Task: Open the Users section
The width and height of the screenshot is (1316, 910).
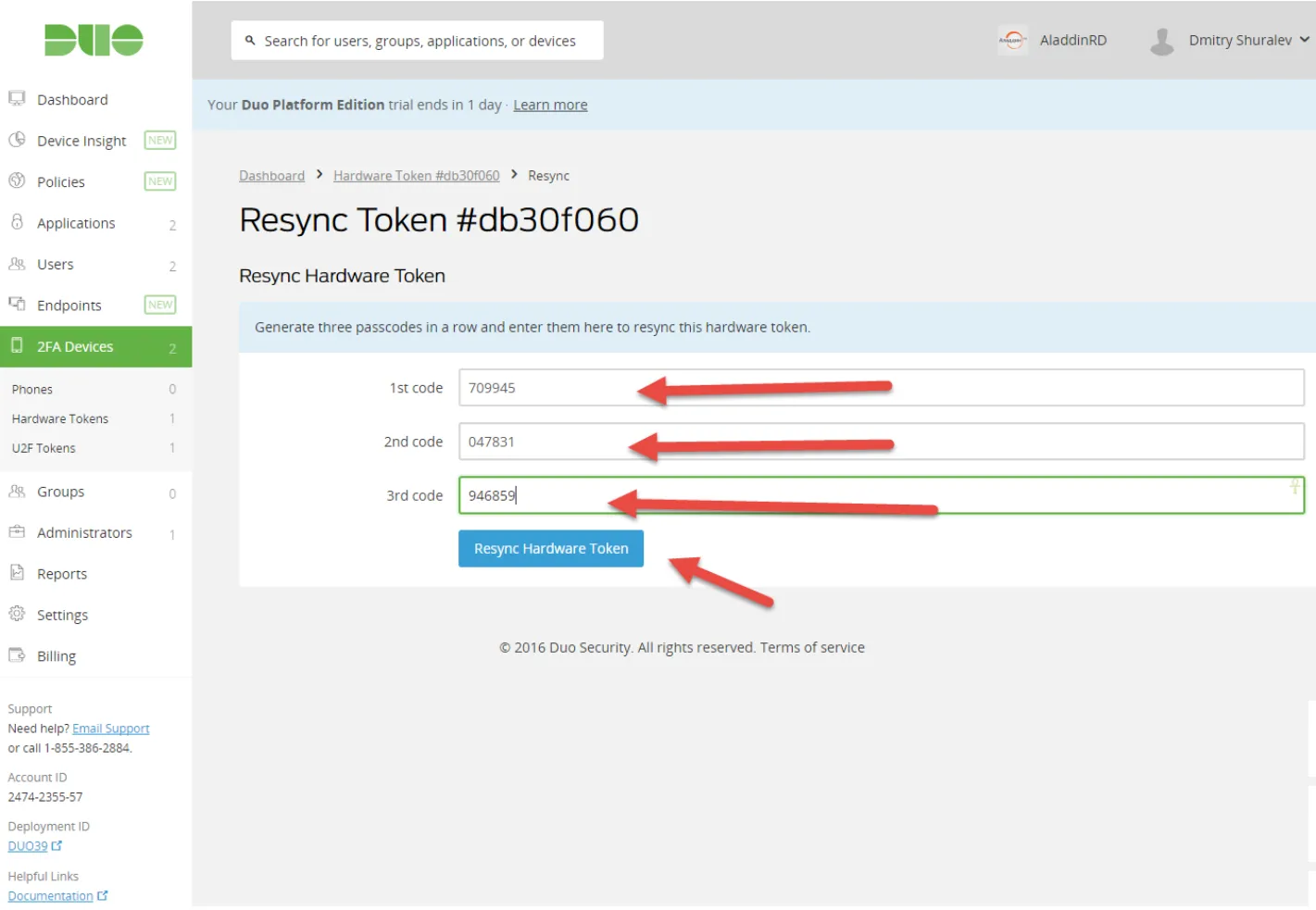Action: 56,265
